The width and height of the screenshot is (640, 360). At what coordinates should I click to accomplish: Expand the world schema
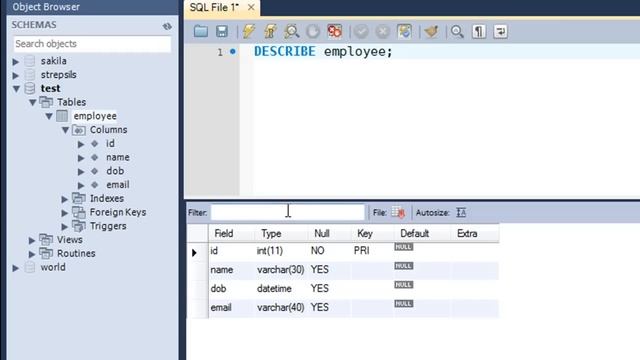tap(16, 268)
